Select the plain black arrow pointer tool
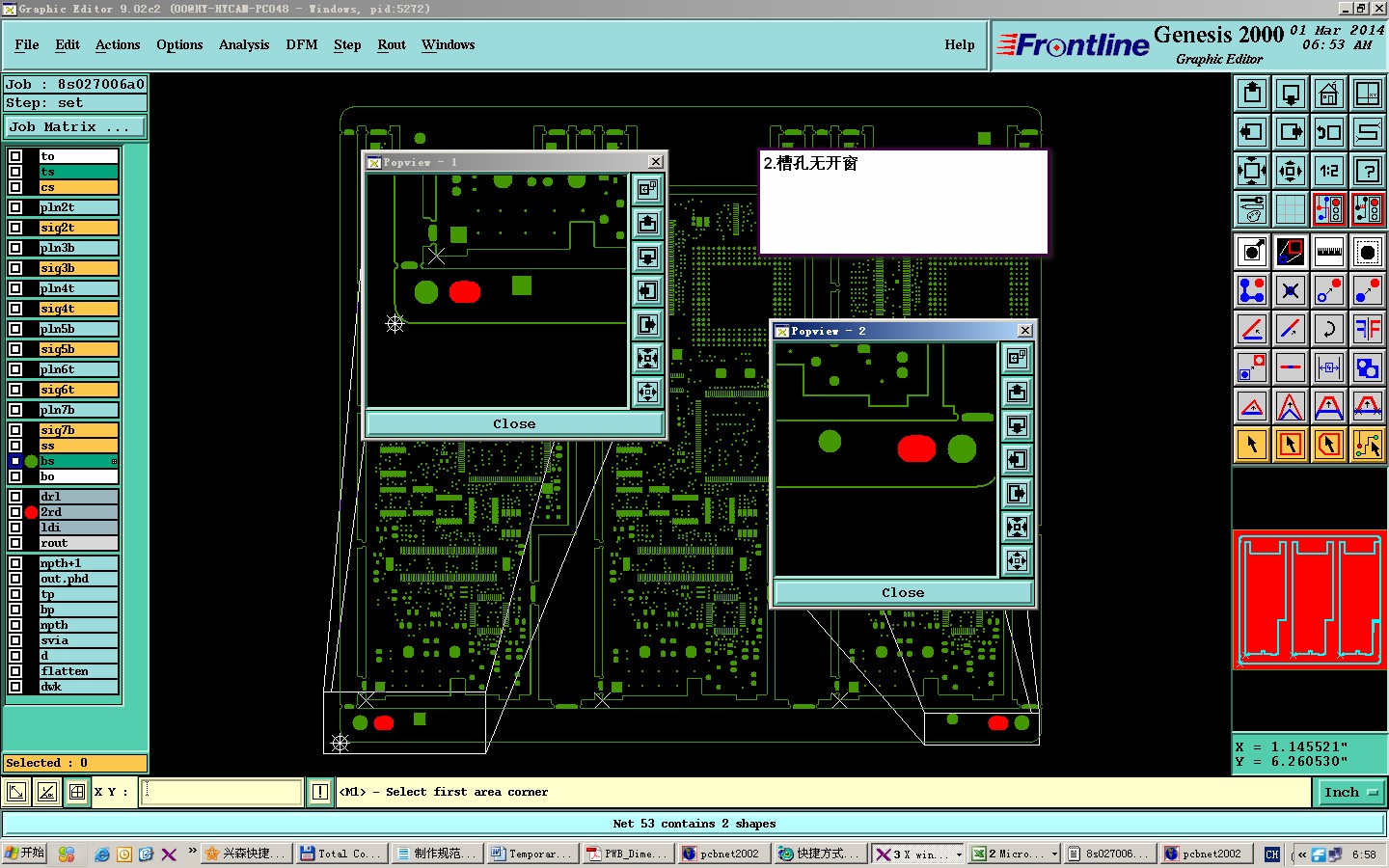Image resolution: width=1389 pixels, height=868 pixels. pyautogui.click(x=1252, y=445)
